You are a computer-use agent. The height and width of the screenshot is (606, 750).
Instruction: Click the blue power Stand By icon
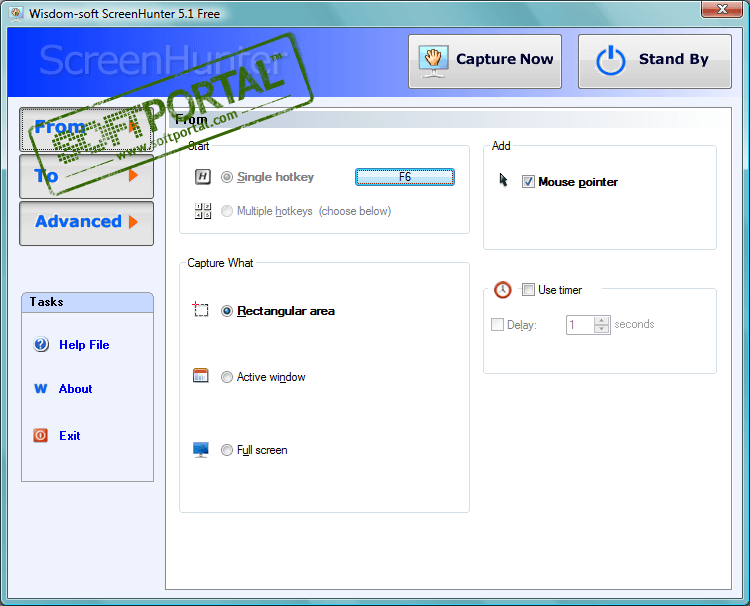pyautogui.click(x=610, y=61)
